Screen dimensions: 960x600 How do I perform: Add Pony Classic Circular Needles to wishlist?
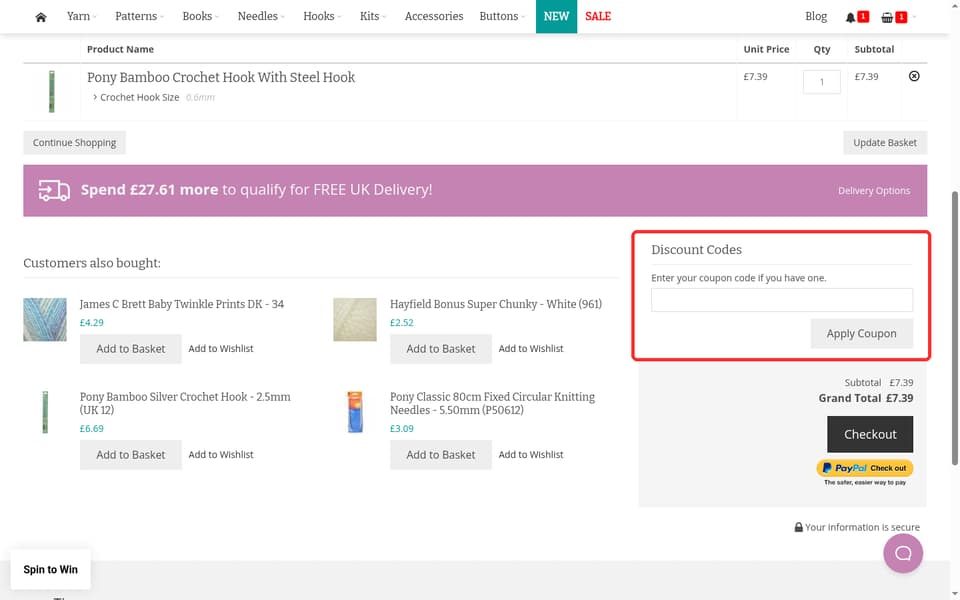coord(531,454)
